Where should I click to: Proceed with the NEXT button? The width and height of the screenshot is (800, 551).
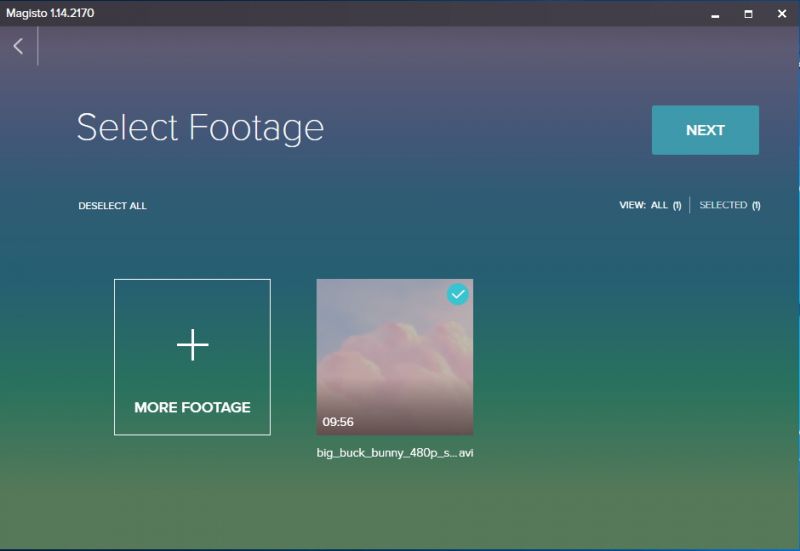(705, 130)
